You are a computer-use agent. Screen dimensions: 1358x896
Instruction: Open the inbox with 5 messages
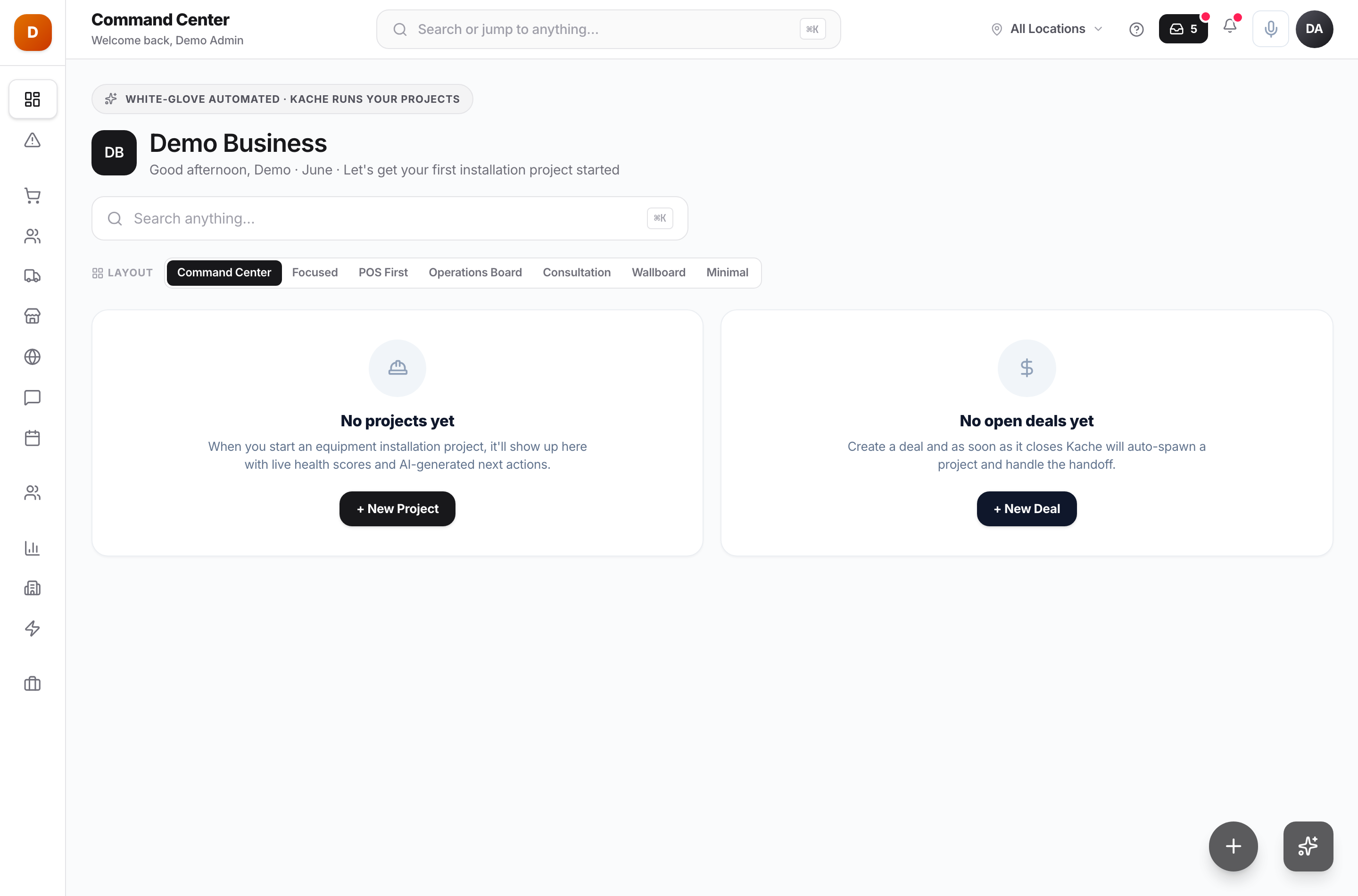point(1183,29)
